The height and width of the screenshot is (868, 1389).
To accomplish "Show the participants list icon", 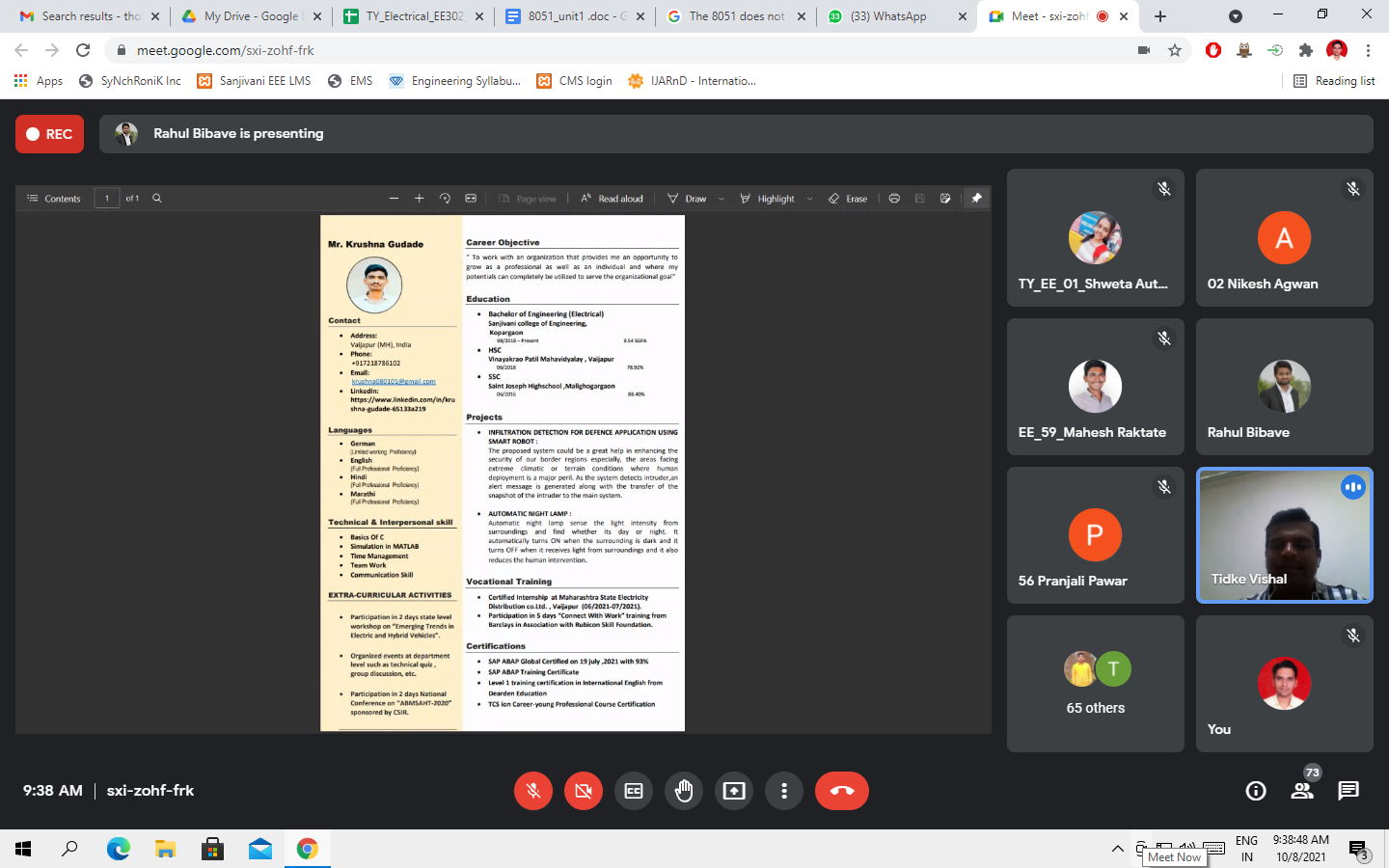I will coord(1301,791).
